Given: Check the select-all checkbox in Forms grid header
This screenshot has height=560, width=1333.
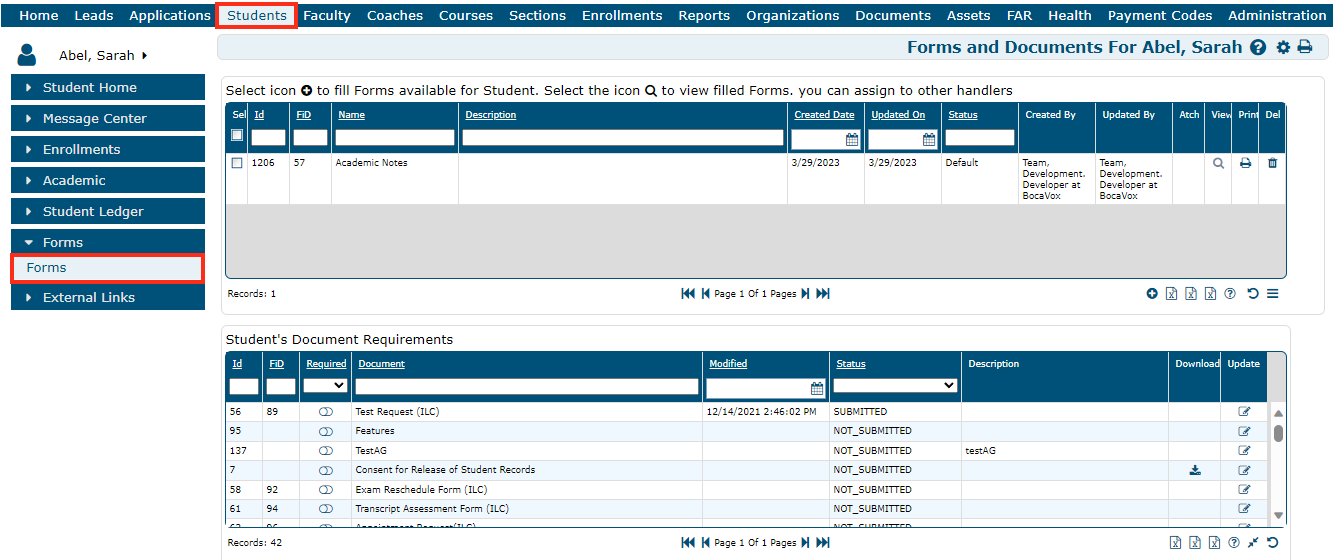Looking at the screenshot, I should pyautogui.click(x=237, y=135).
